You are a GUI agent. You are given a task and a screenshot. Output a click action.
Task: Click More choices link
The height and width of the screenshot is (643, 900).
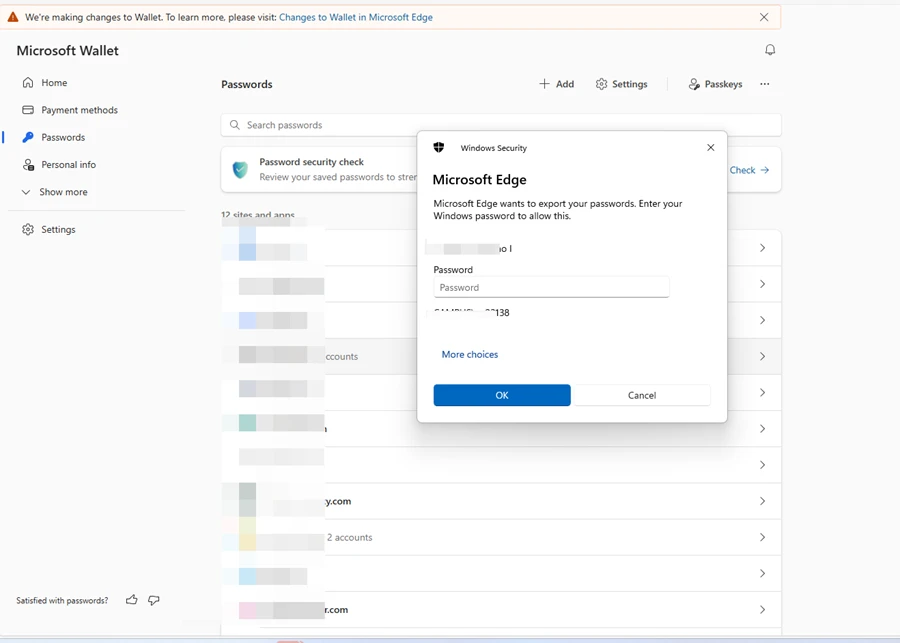470,355
